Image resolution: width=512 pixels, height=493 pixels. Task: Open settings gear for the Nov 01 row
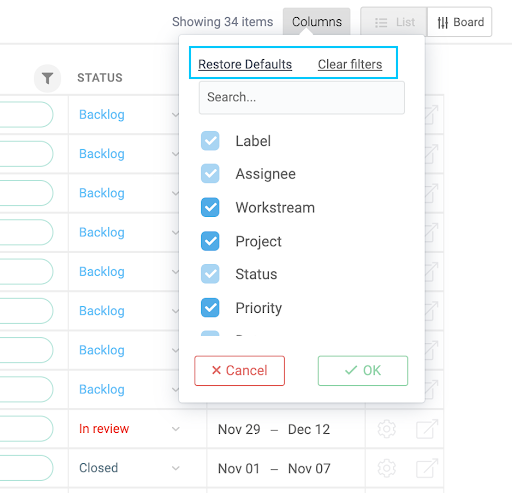click(x=387, y=468)
